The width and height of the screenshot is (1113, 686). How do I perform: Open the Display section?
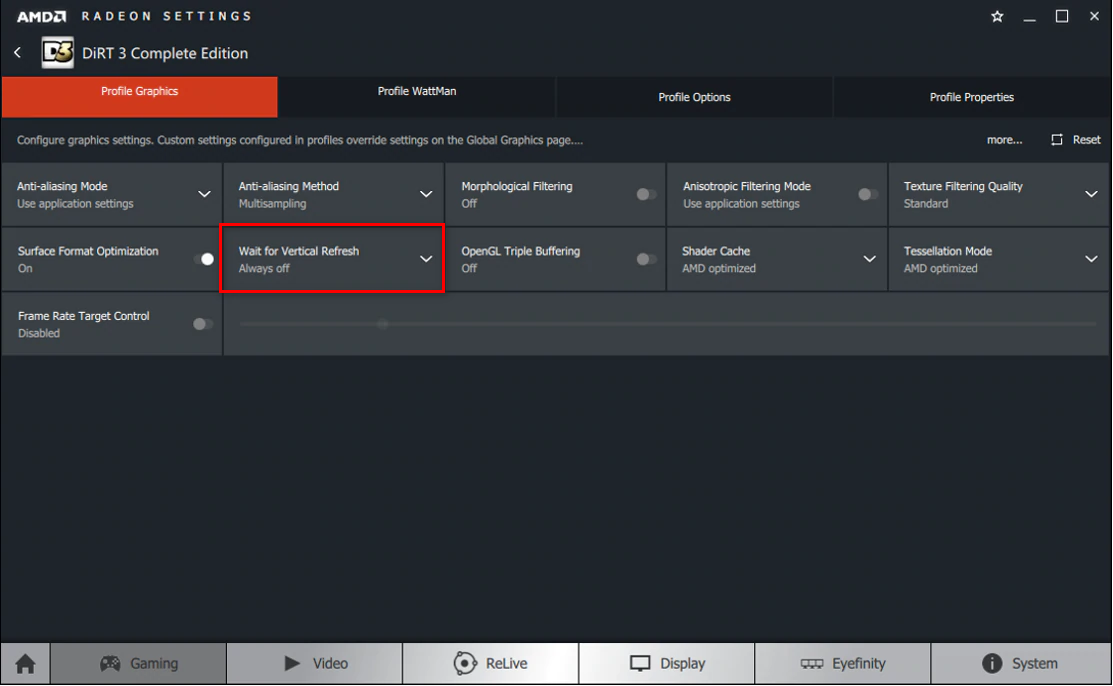point(667,663)
